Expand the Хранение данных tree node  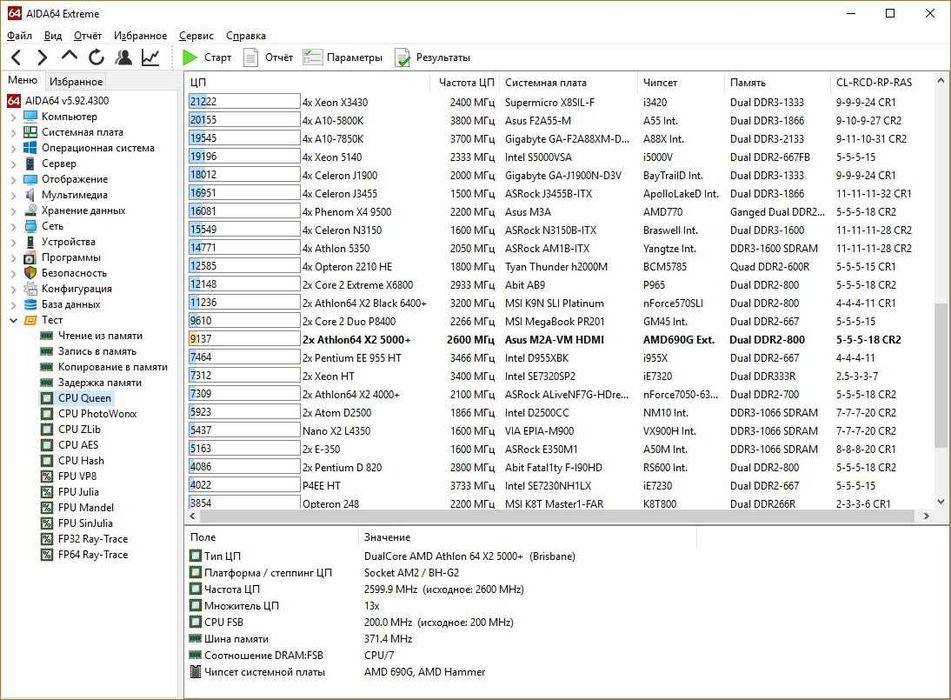tap(13, 210)
